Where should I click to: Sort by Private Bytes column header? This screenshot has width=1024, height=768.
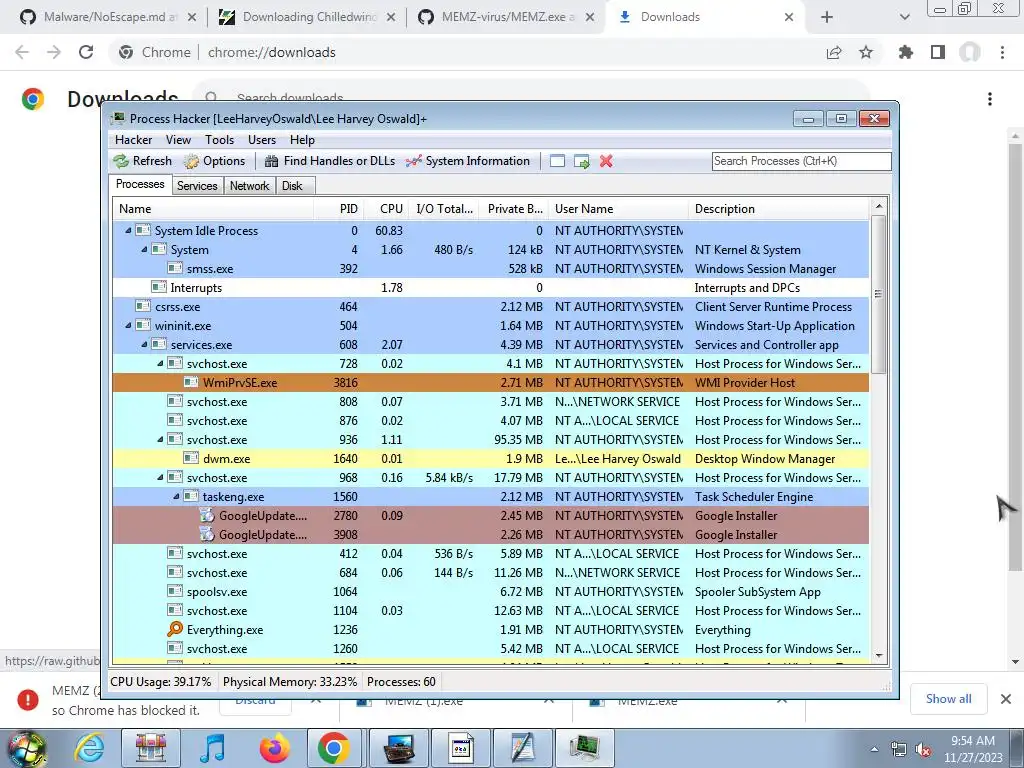point(515,209)
